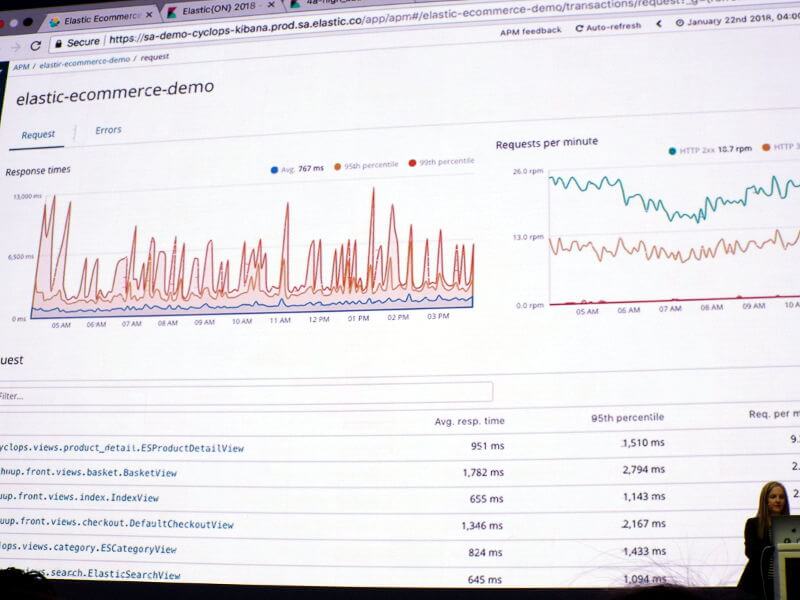Toggle the 95th percentile legend dot
Viewport: 800px width, 600px height.
pyautogui.click(x=337, y=167)
